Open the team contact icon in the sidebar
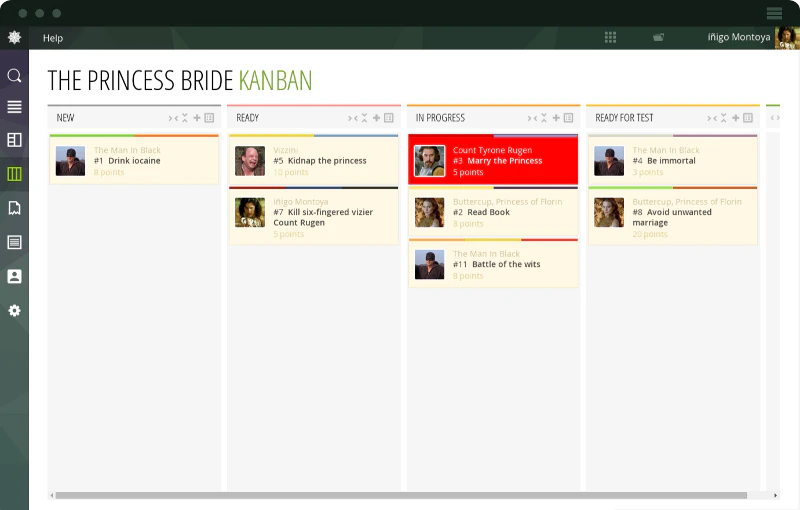 tap(14, 276)
